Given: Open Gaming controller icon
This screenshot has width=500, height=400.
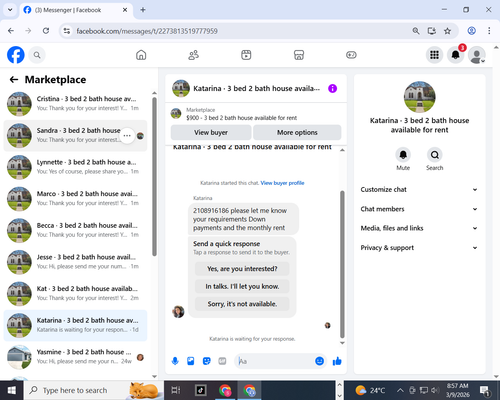Looking at the screenshot, I should tap(351, 55).
